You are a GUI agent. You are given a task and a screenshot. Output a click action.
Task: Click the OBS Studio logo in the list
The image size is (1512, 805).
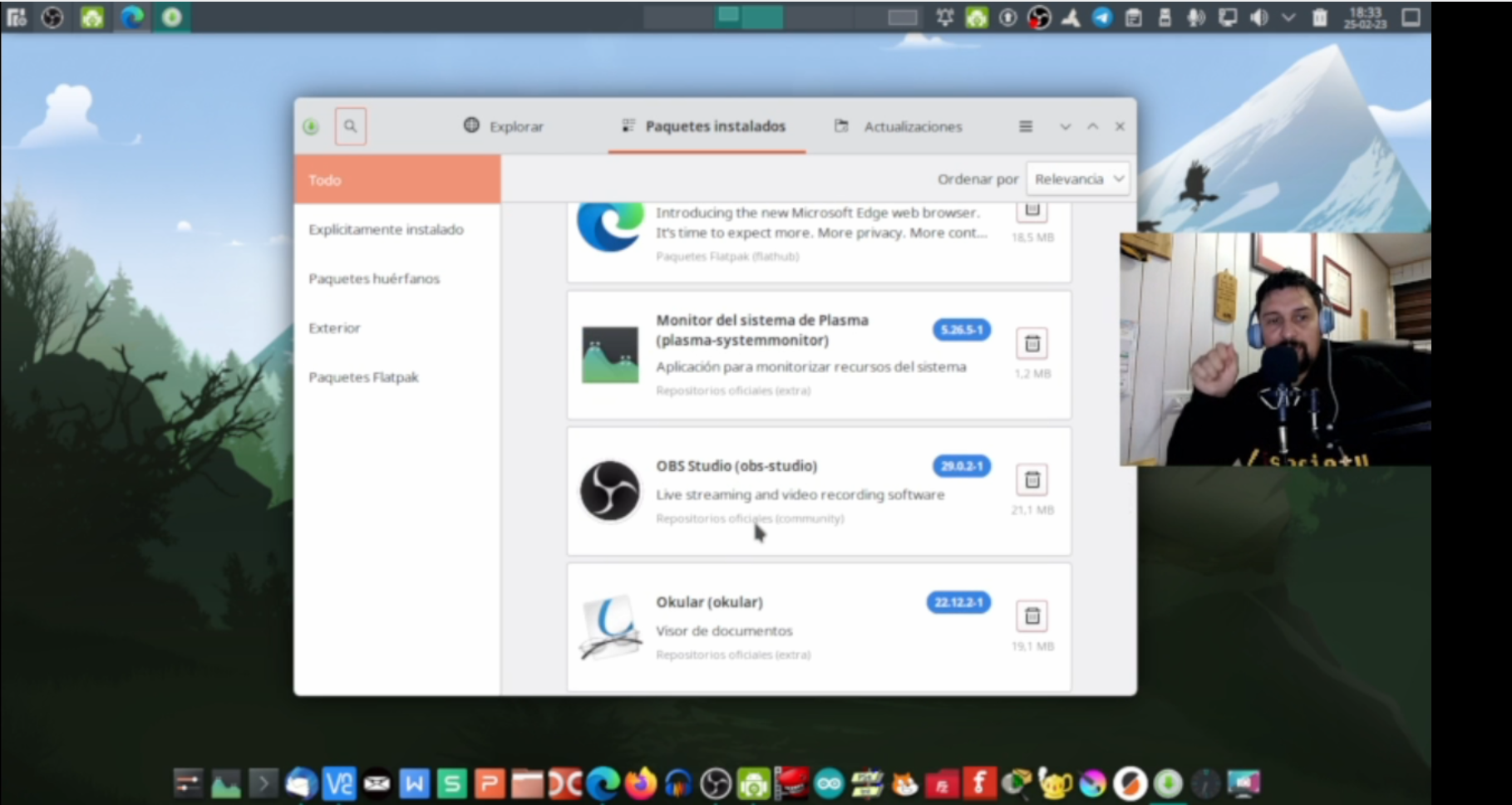pyautogui.click(x=610, y=491)
